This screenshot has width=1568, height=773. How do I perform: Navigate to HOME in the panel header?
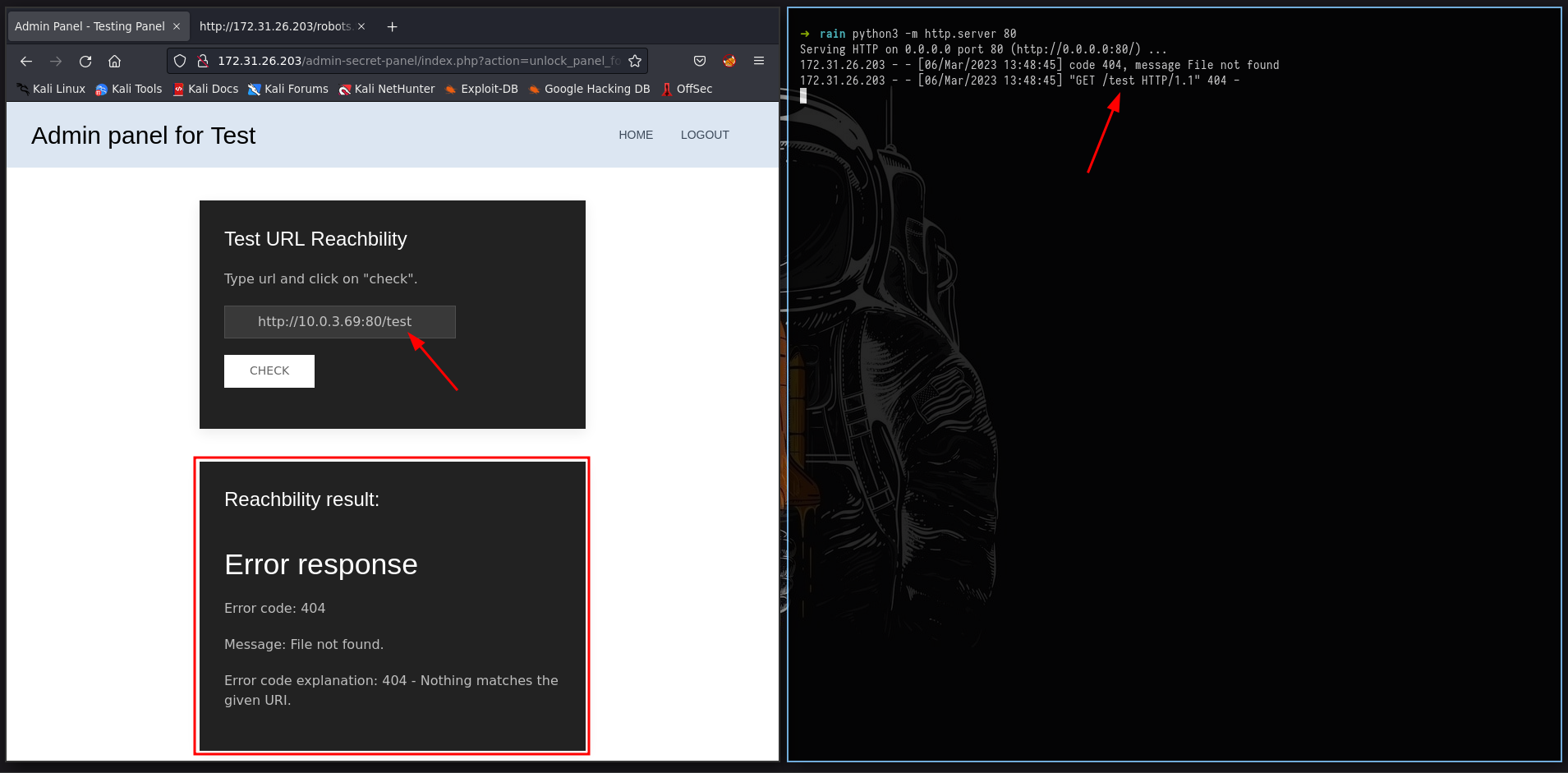tap(635, 135)
